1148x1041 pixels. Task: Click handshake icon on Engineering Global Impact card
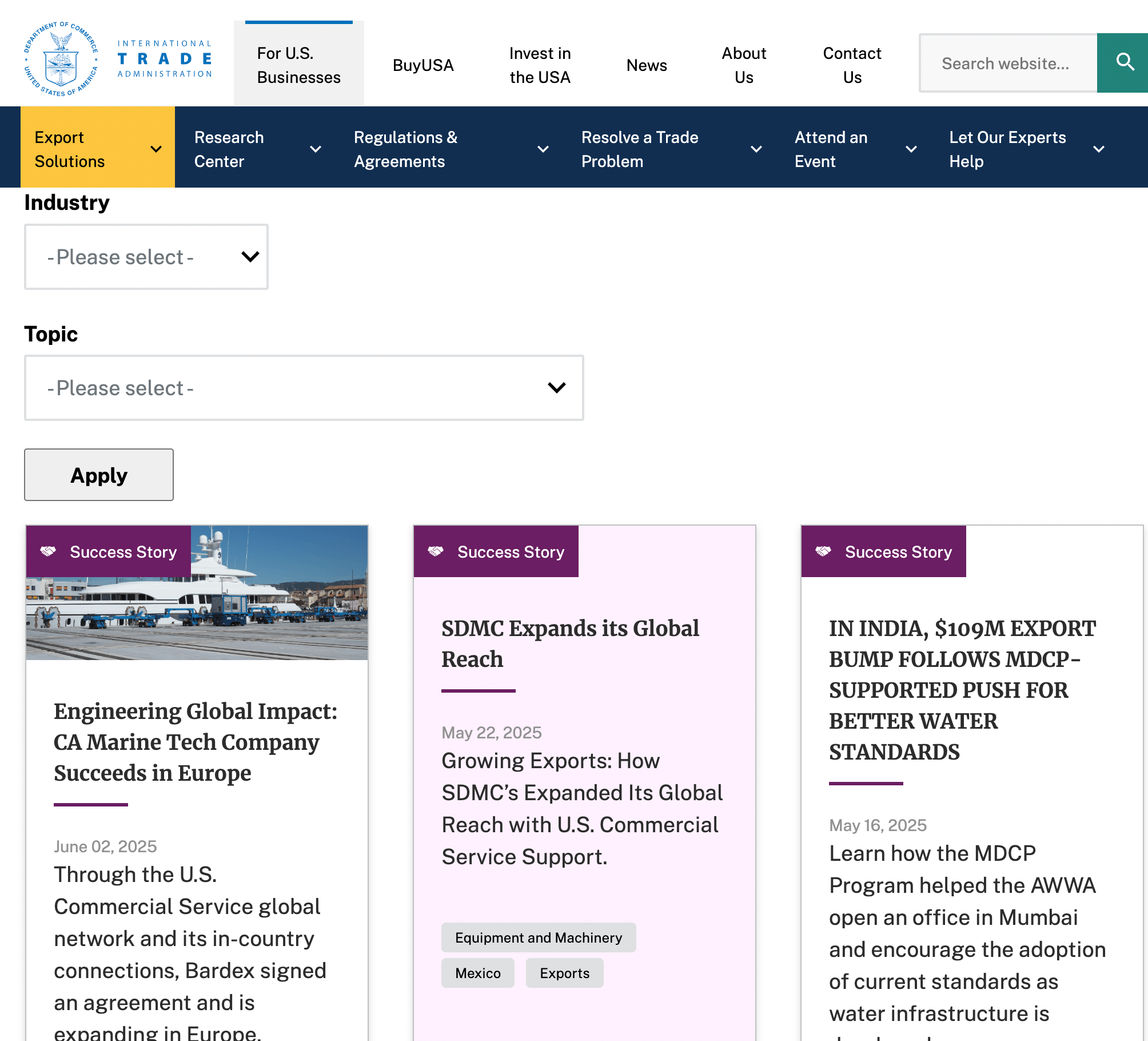48,551
